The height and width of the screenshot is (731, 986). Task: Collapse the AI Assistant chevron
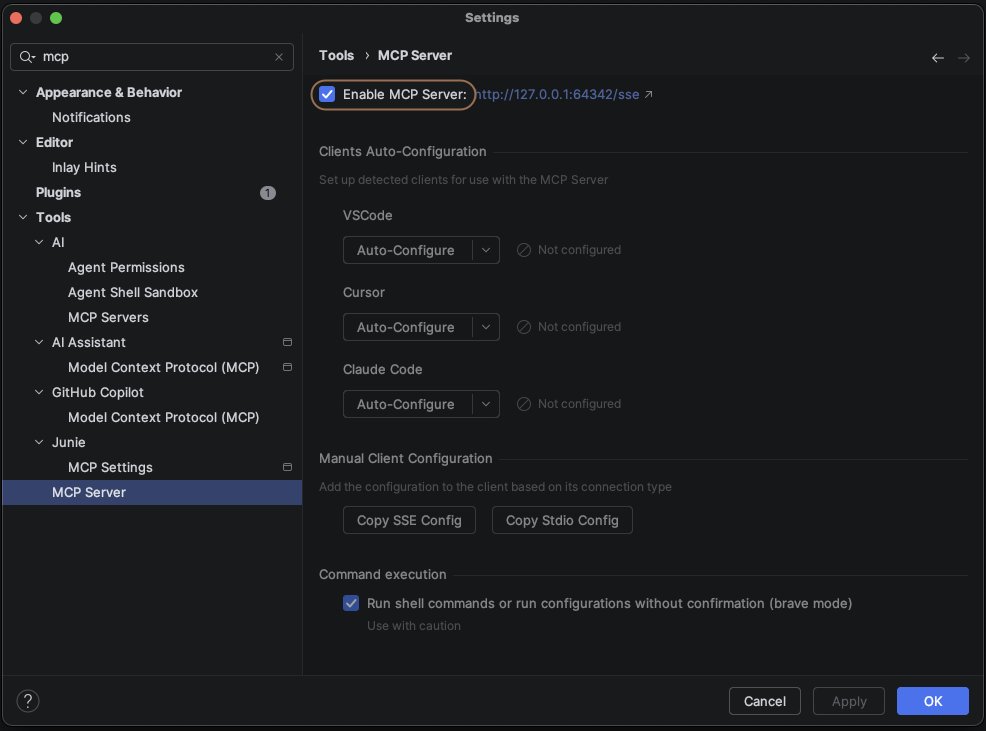click(39, 342)
